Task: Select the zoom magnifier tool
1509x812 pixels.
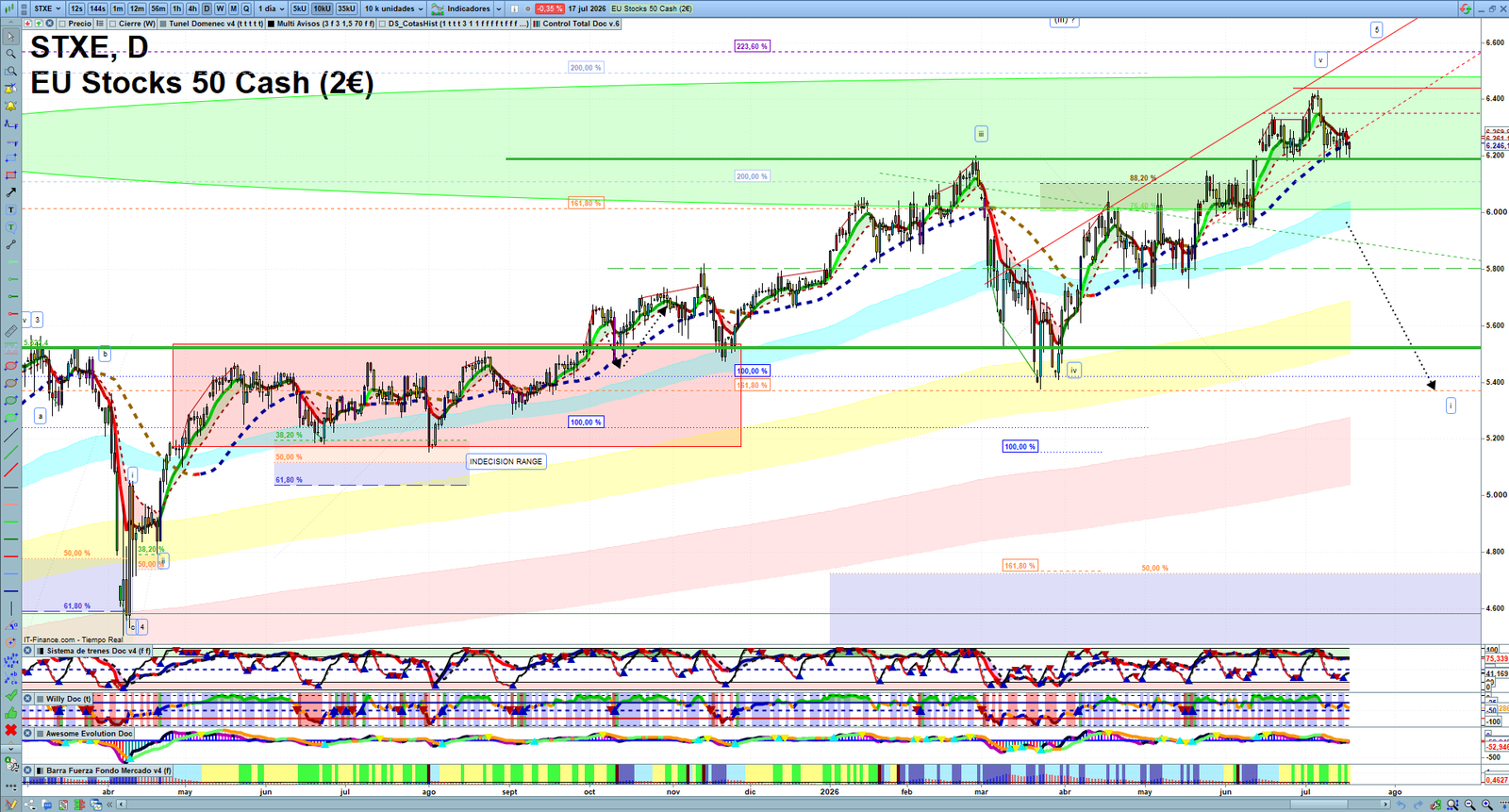Action: pos(11,54)
